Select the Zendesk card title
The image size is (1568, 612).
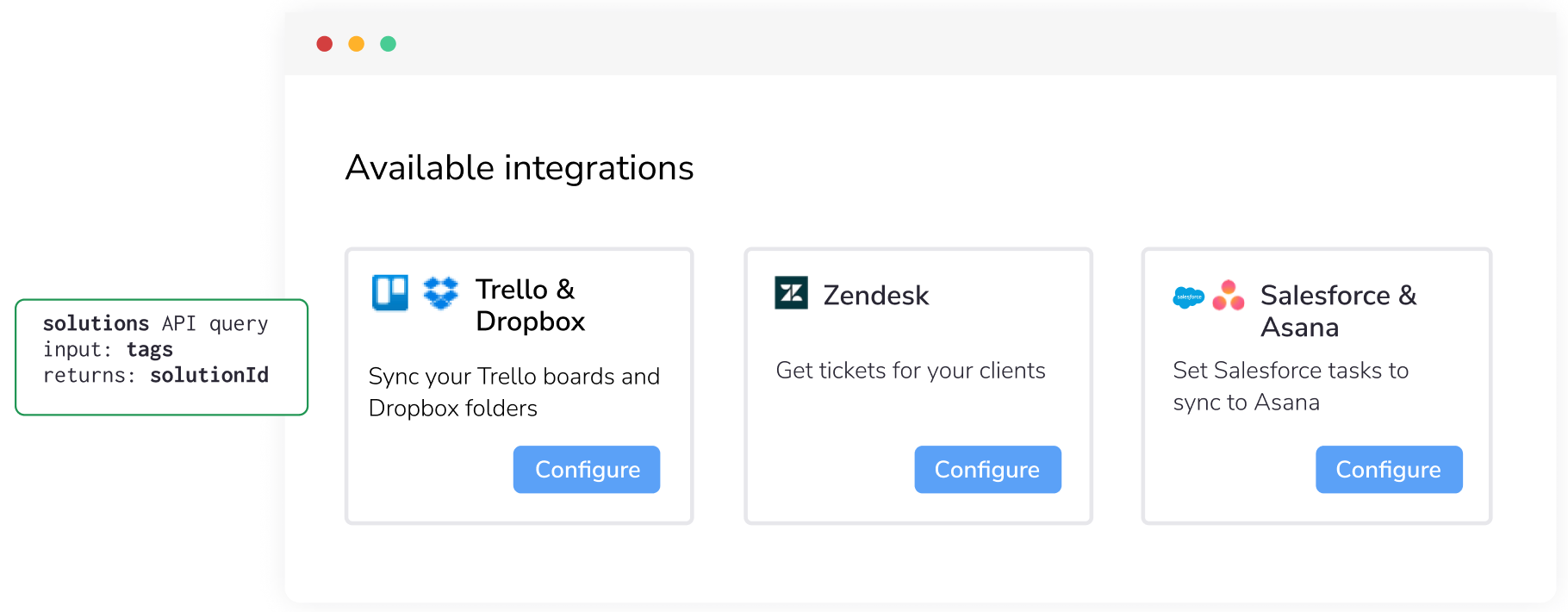click(875, 296)
